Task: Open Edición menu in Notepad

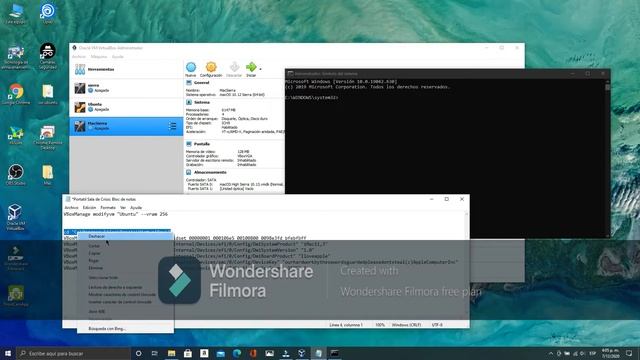Action: click(89, 208)
